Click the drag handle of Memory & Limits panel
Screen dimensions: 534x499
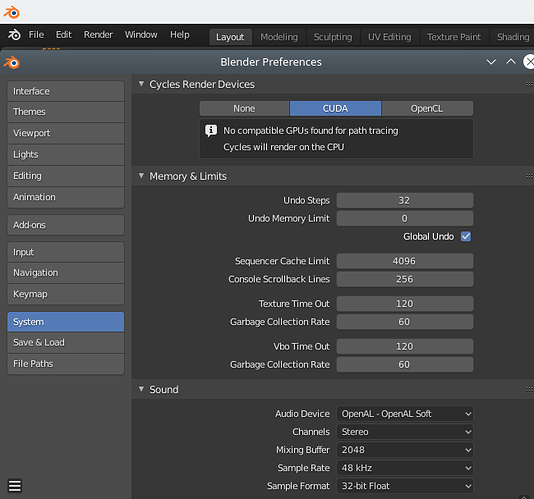point(529,176)
